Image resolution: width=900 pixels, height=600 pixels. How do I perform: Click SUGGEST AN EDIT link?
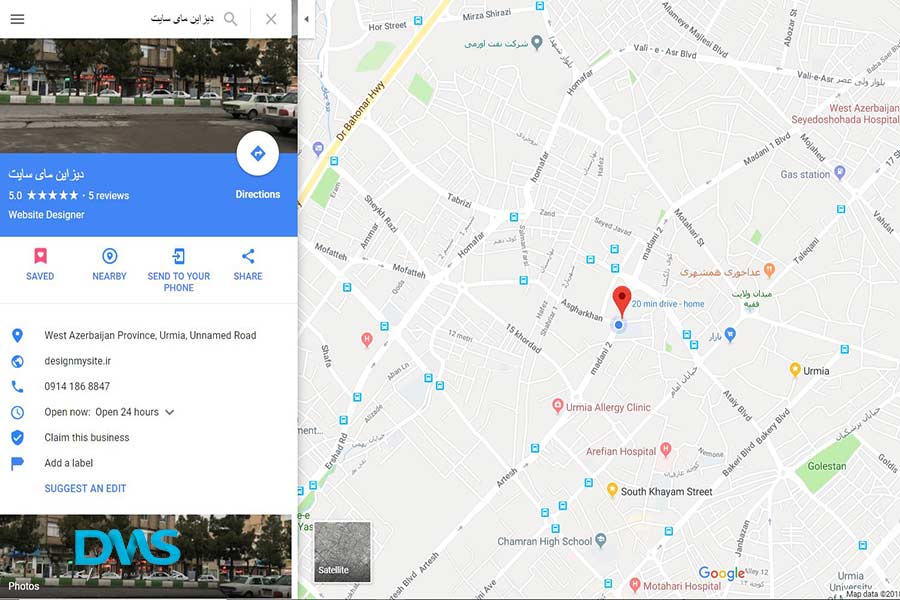point(85,489)
